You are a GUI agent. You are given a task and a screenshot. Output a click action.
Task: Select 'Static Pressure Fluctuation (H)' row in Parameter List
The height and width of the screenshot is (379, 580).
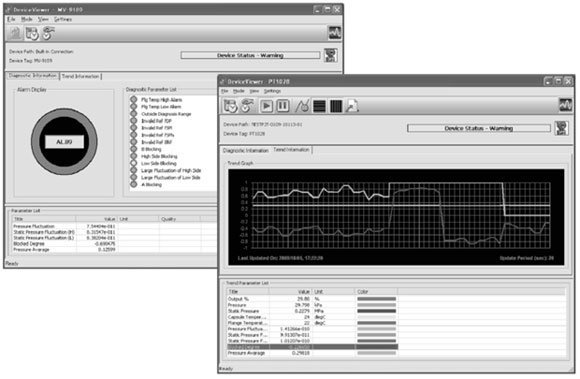click(x=114, y=232)
